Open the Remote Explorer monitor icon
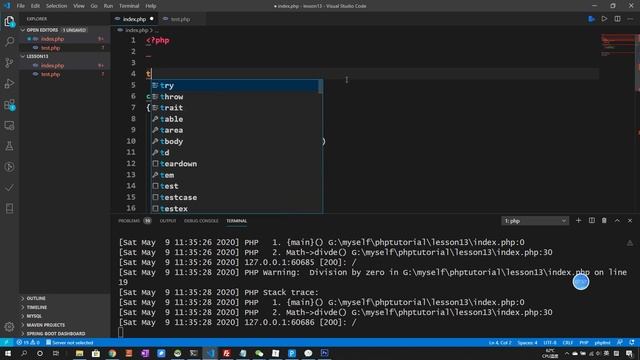The image size is (640, 360). point(9,125)
